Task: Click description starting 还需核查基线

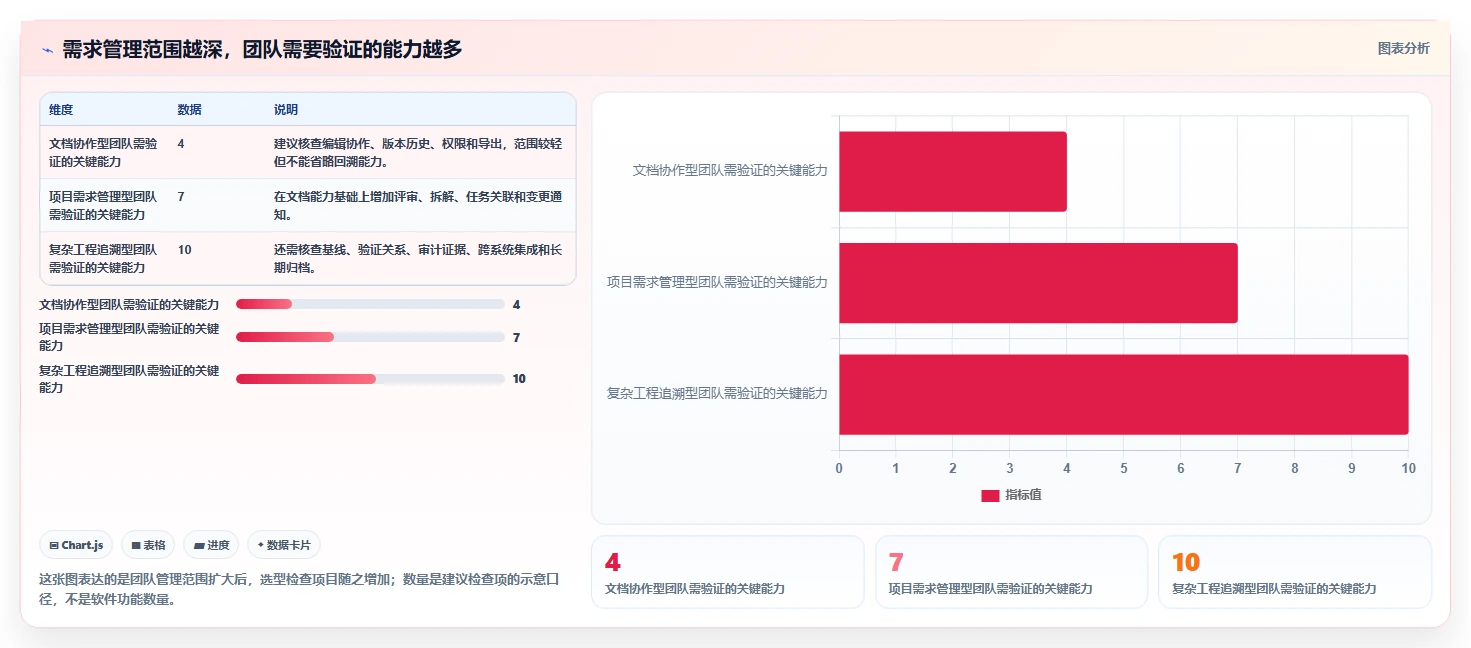Action: (x=418, y=259)
